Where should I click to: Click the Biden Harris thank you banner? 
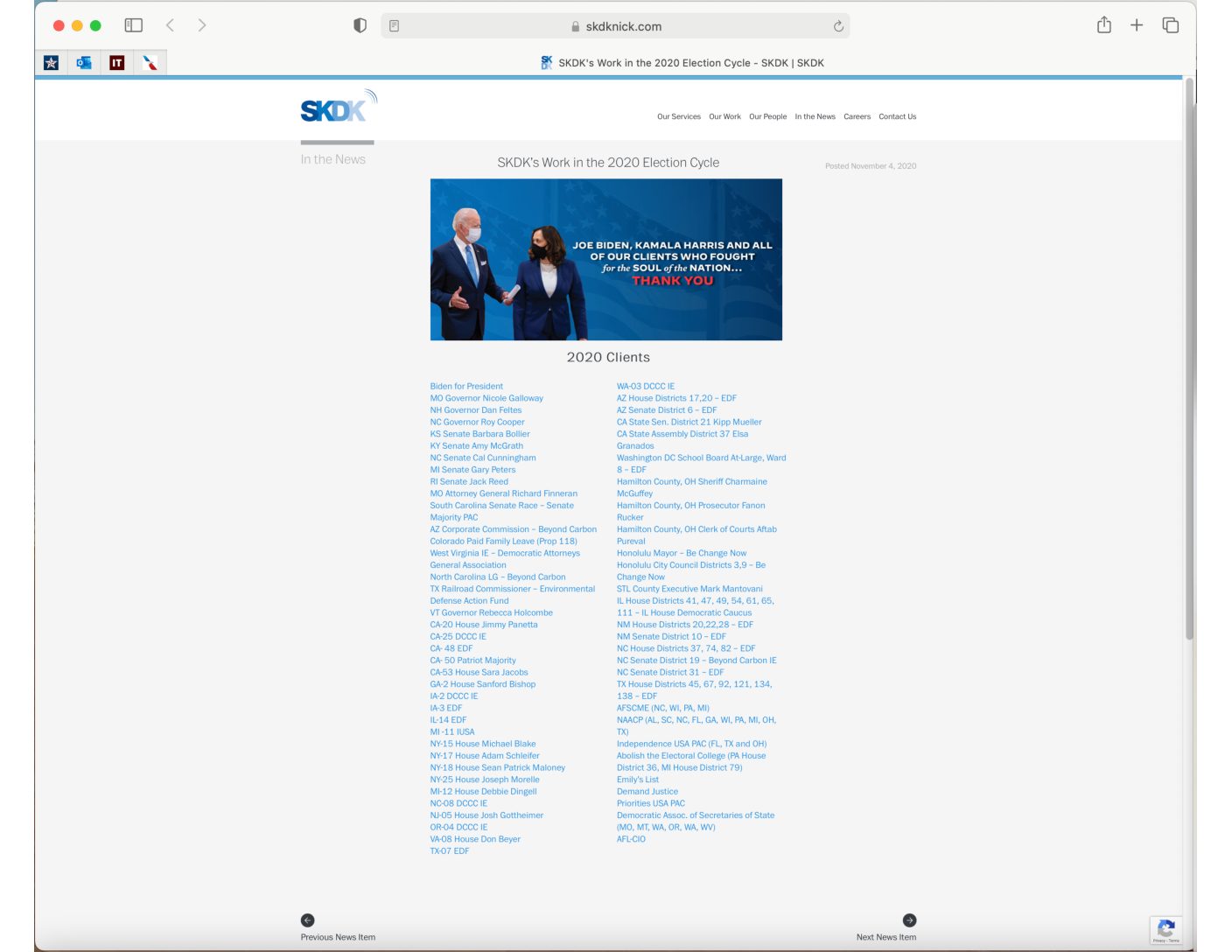pos(606,260)
